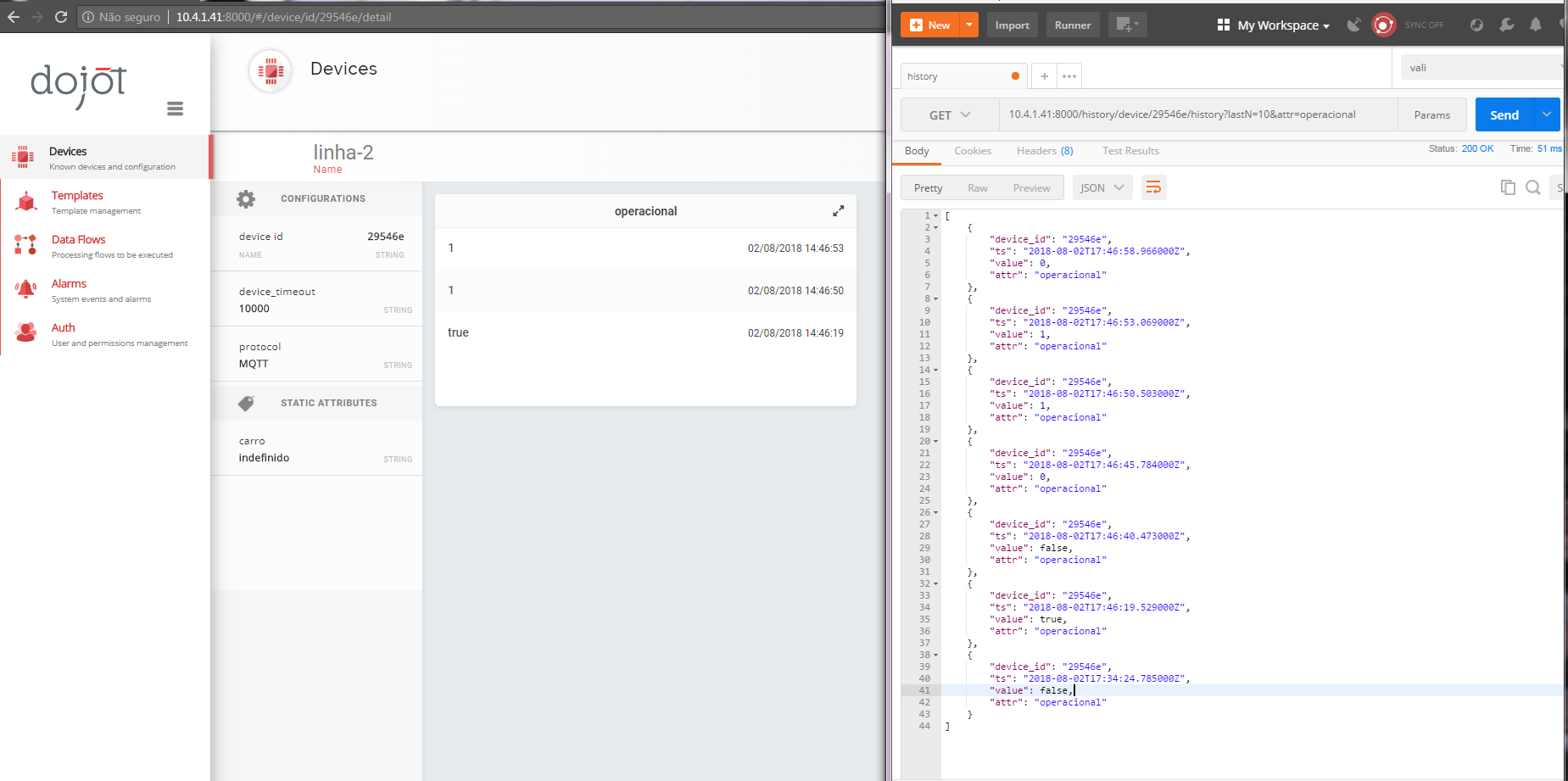Click the Static Attributes tag icon
The height and width of the screenshot is (781, 1568).
click(246, 403)
